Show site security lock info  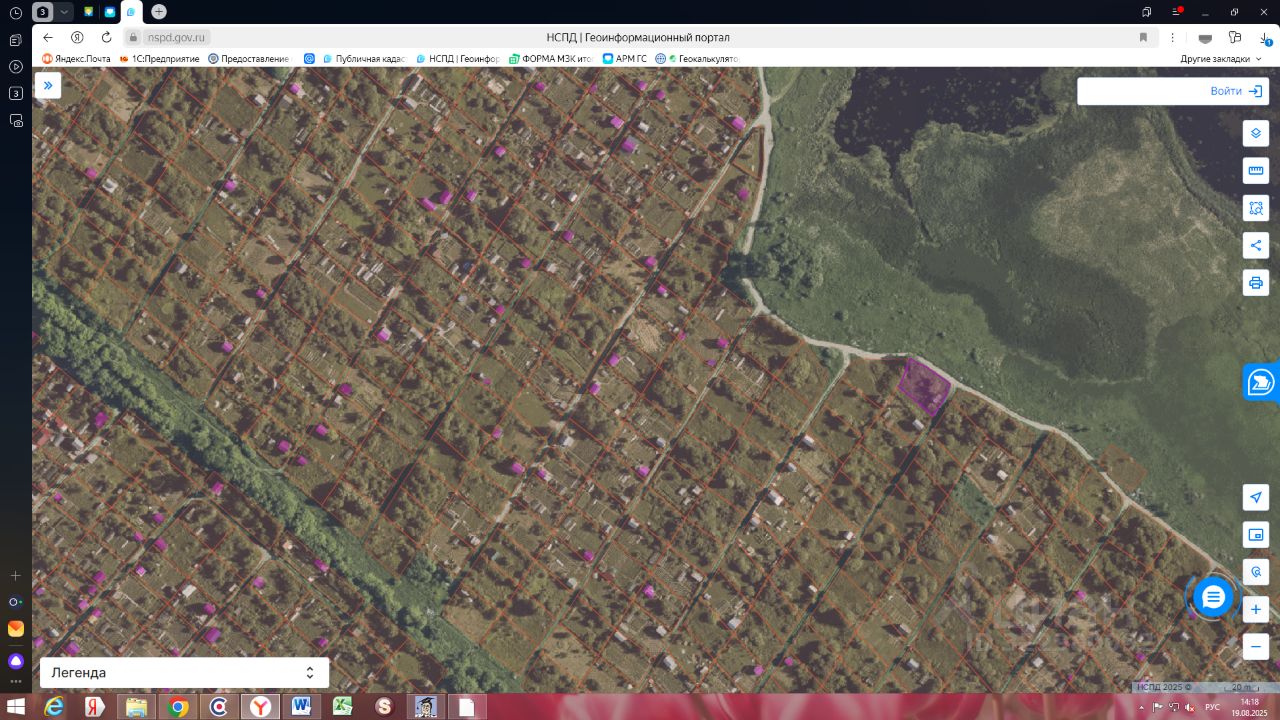[x=133, y=37]
